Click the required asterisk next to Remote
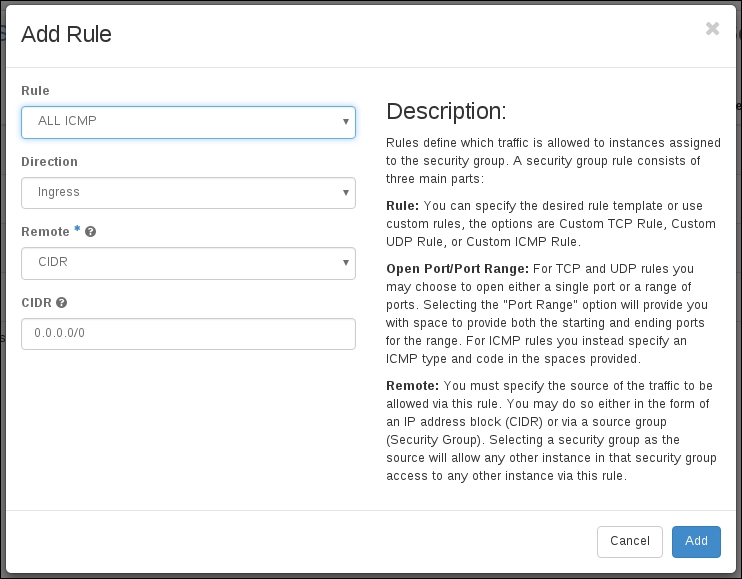 (x=77, y=231)
